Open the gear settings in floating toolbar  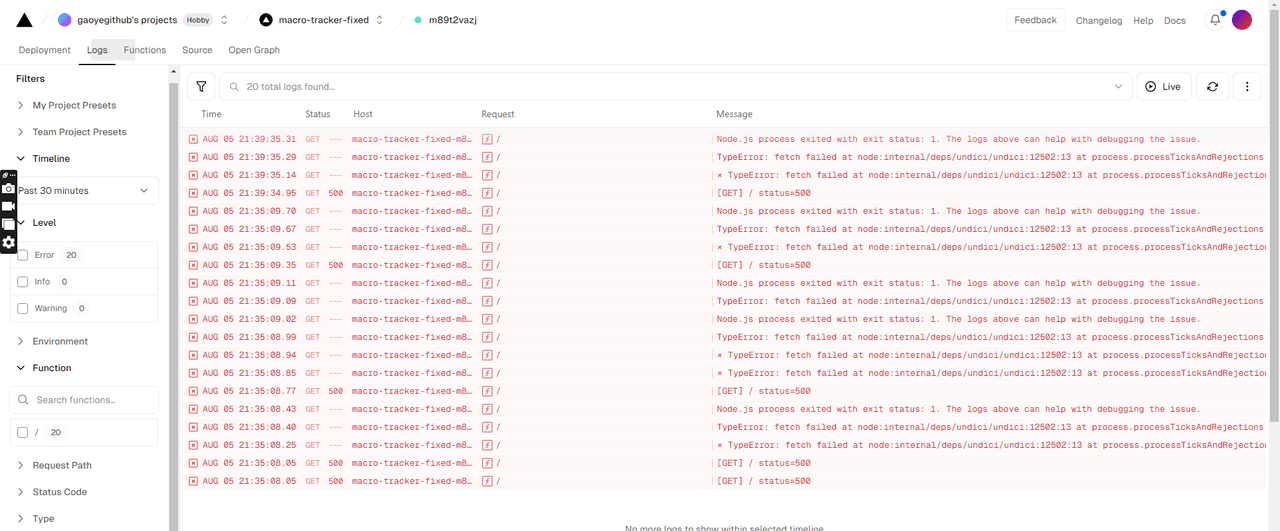(x=8, y=242)
